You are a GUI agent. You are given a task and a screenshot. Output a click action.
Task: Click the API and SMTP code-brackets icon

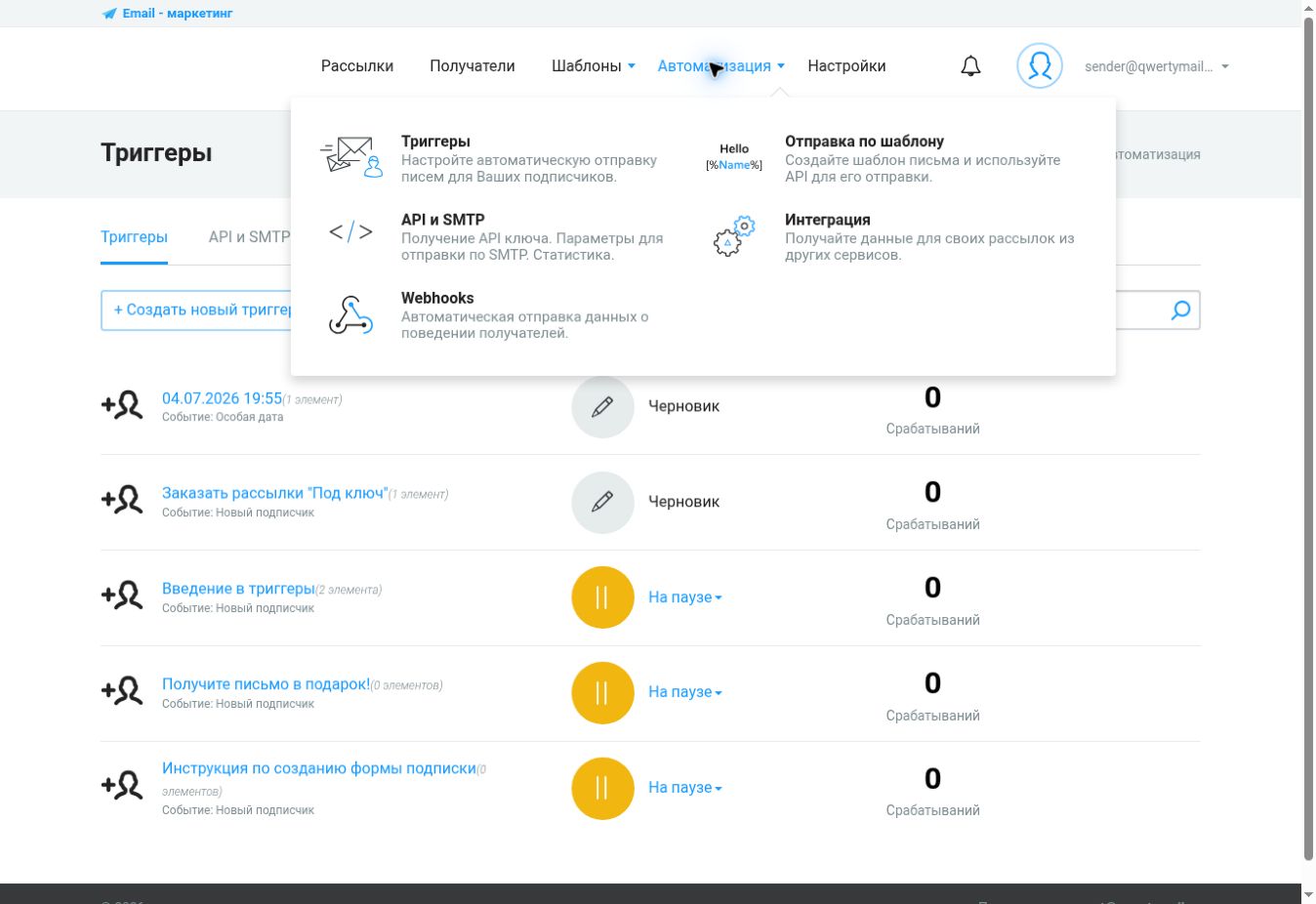[350, 232]
